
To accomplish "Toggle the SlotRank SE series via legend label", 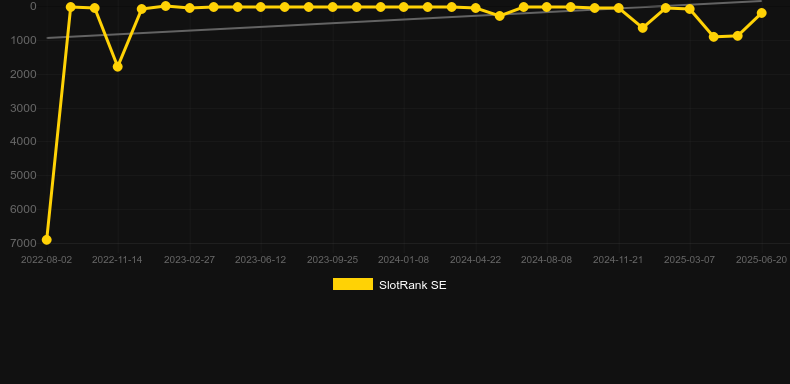I will coord(413,285).
